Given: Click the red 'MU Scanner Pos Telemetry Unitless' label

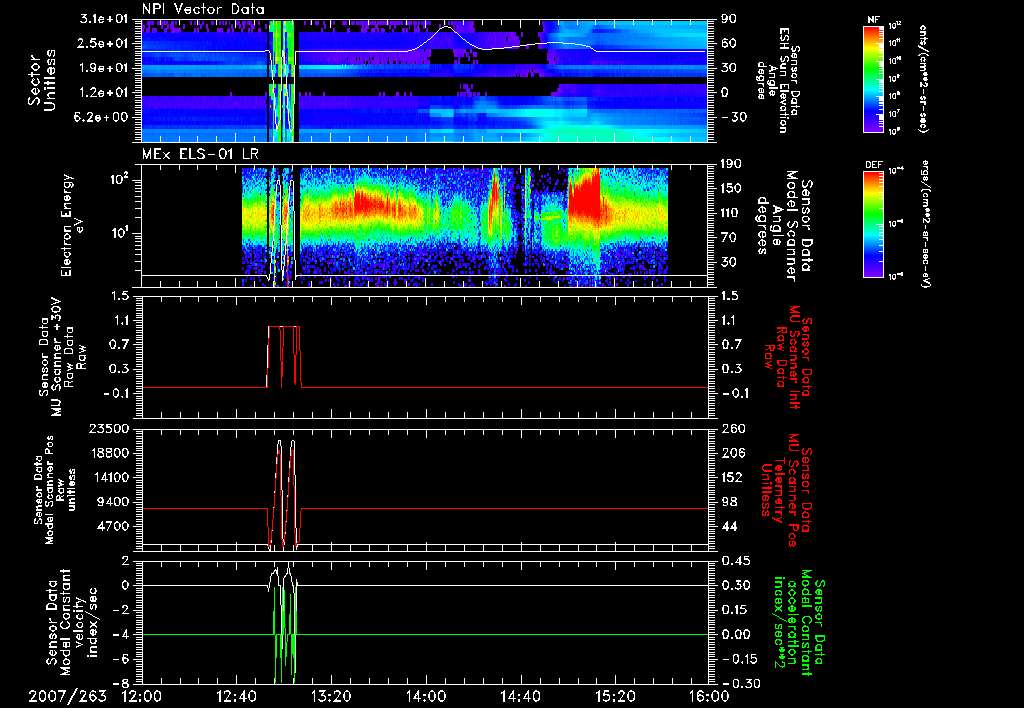Looking at the screenshot, I should point(787,490).
